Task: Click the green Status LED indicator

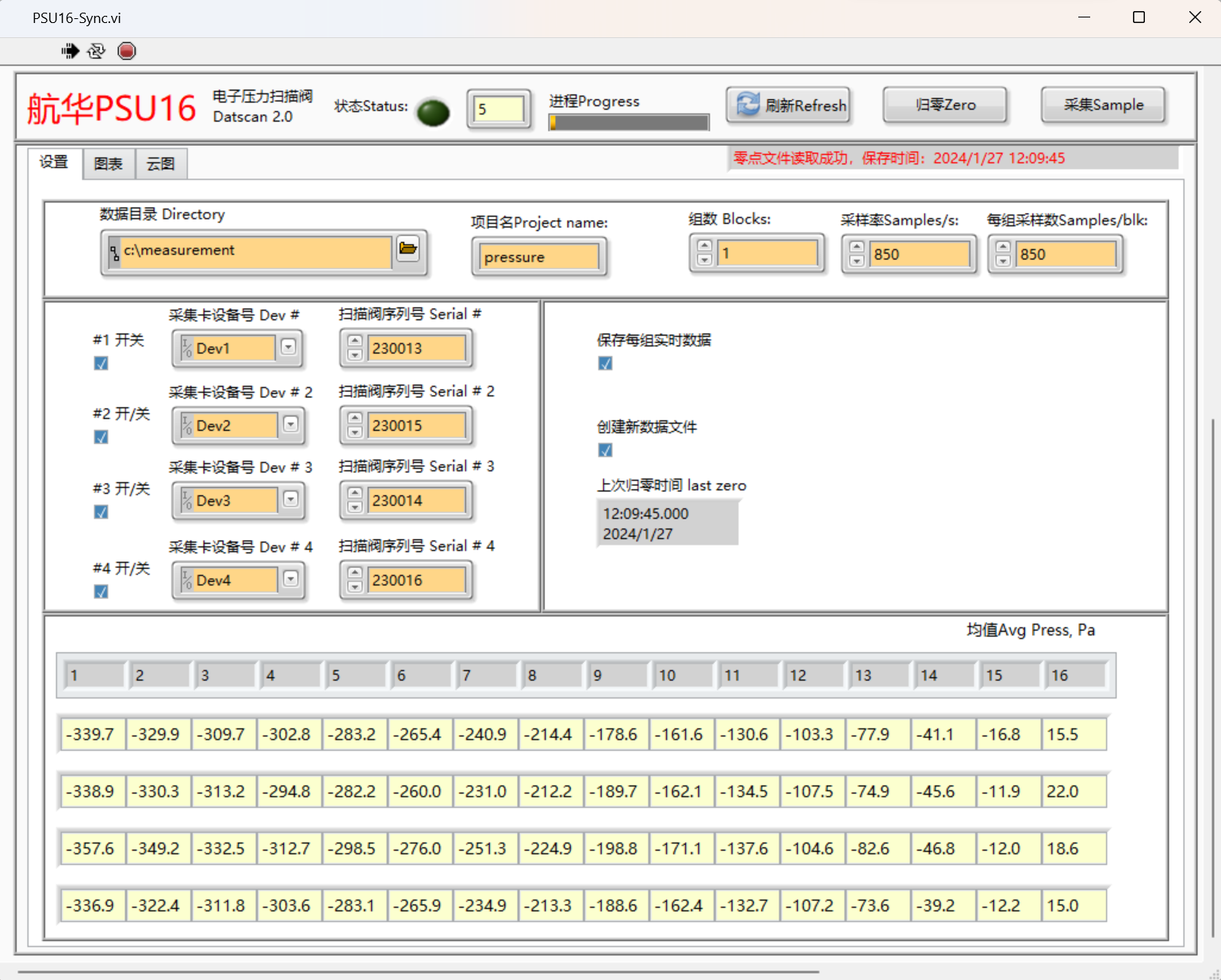Action: pos(433,113)
